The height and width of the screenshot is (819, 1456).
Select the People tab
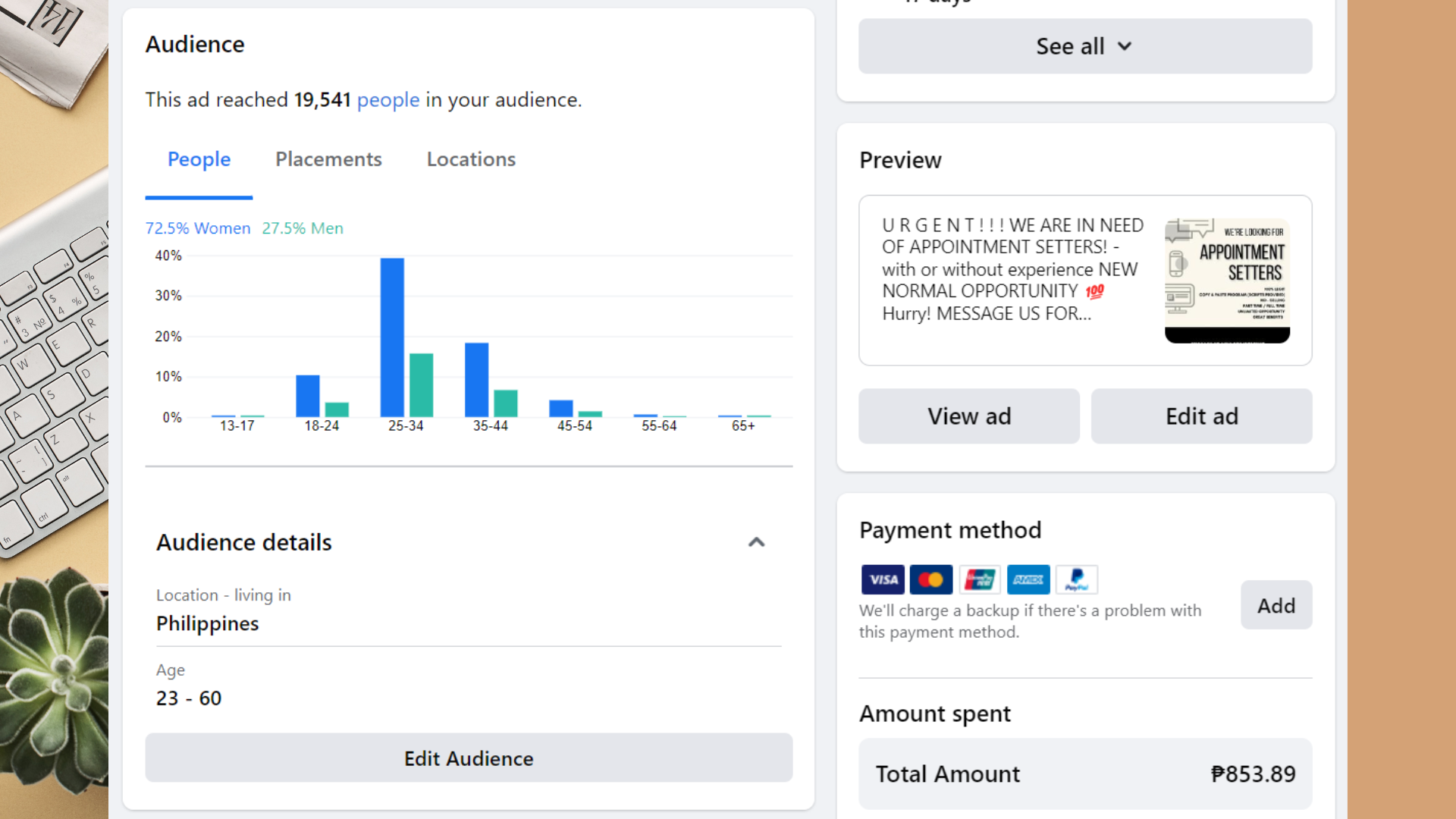(199, 159)
